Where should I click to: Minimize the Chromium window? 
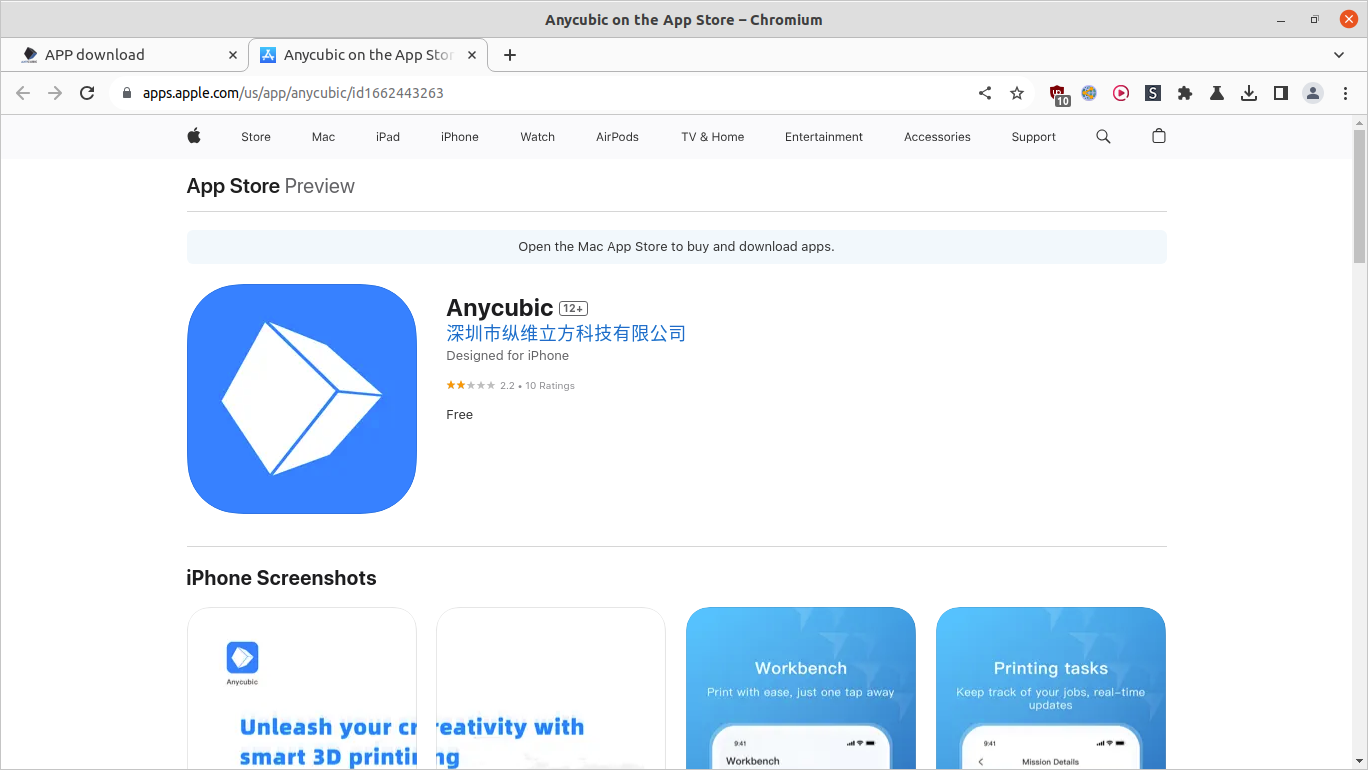(x=1281, y=19)
